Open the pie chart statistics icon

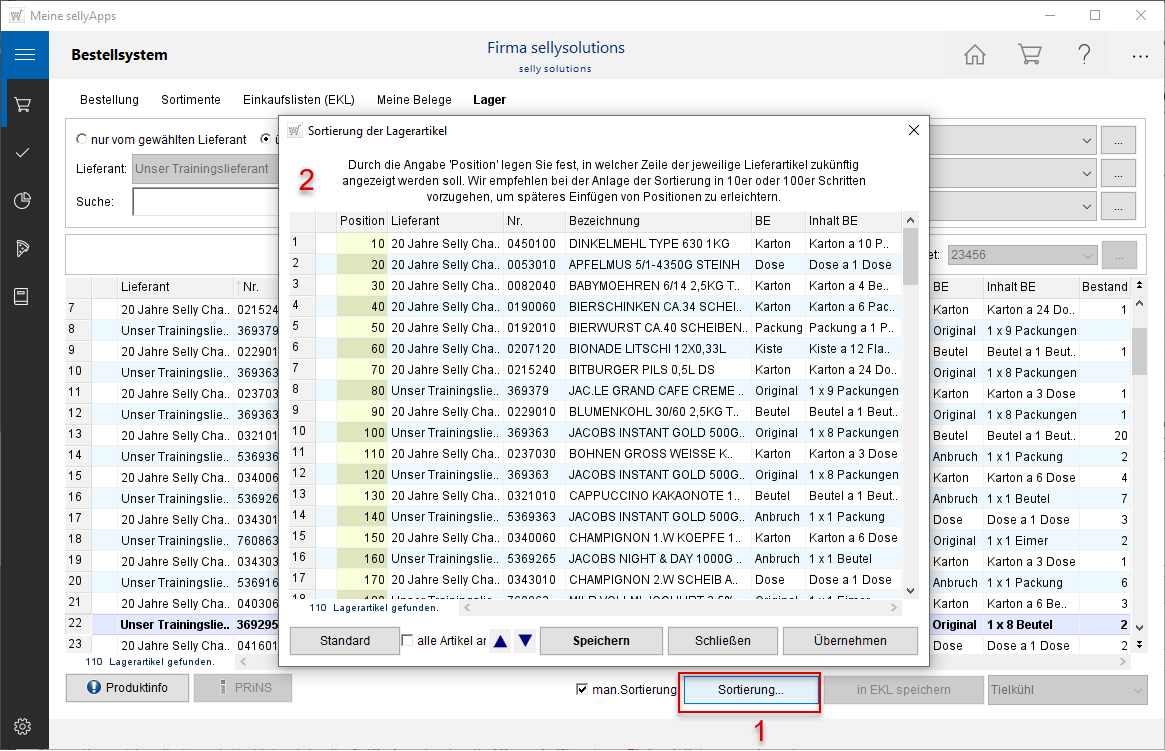[24, 200]
